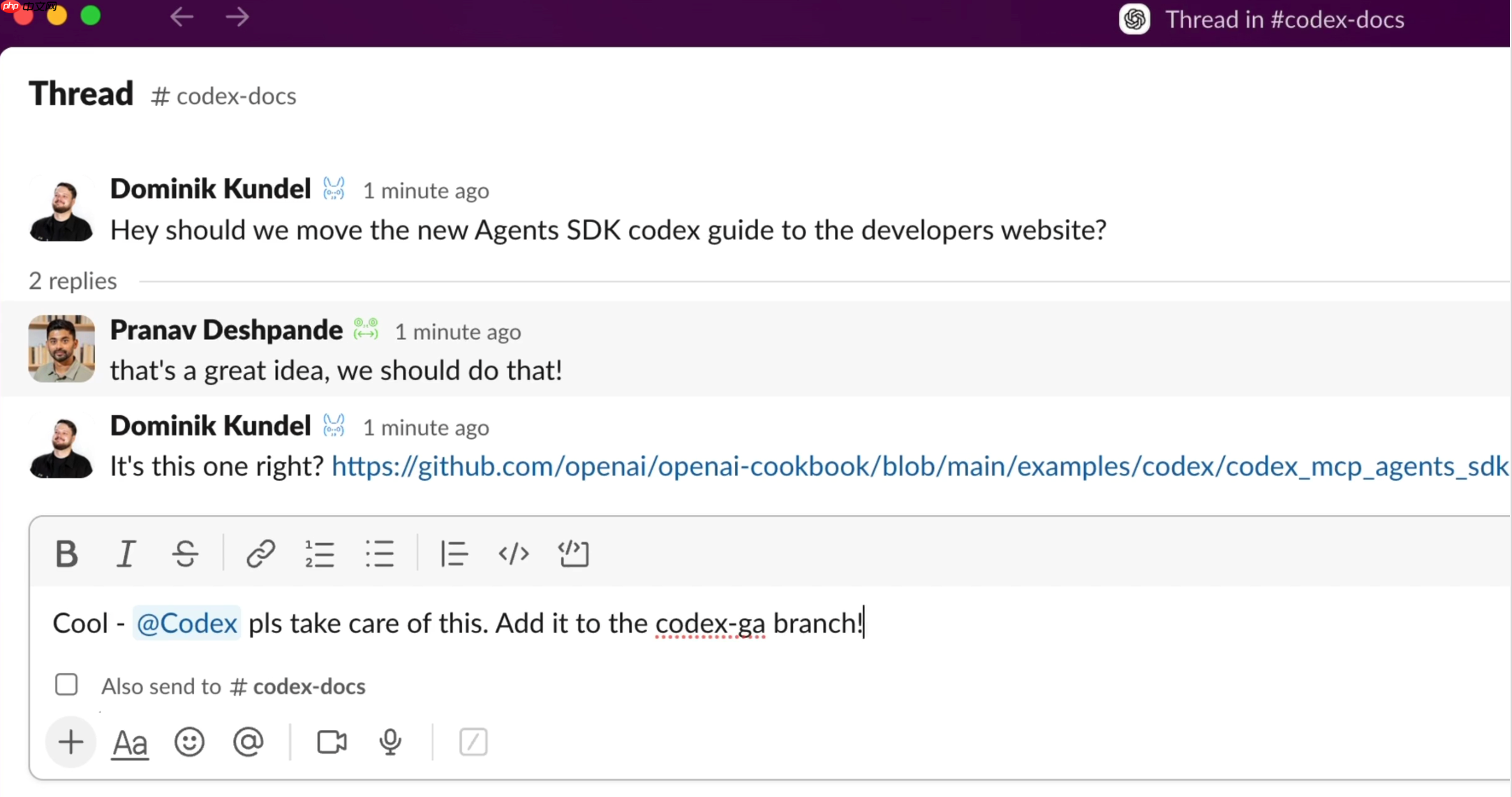
Task: Create an ordered list
Action: 319,553
